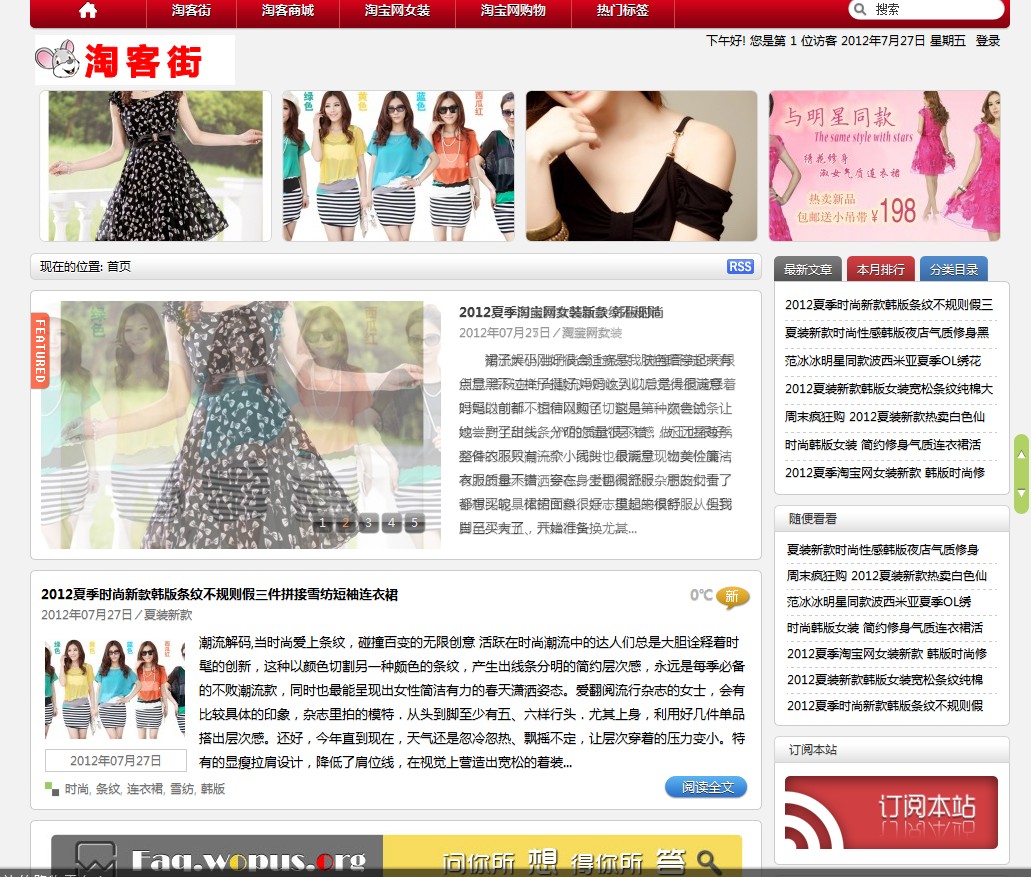Open the black off-shoulder top banner
The height and width of the screenshot is (877, 1031).
[x=641, y=166]
